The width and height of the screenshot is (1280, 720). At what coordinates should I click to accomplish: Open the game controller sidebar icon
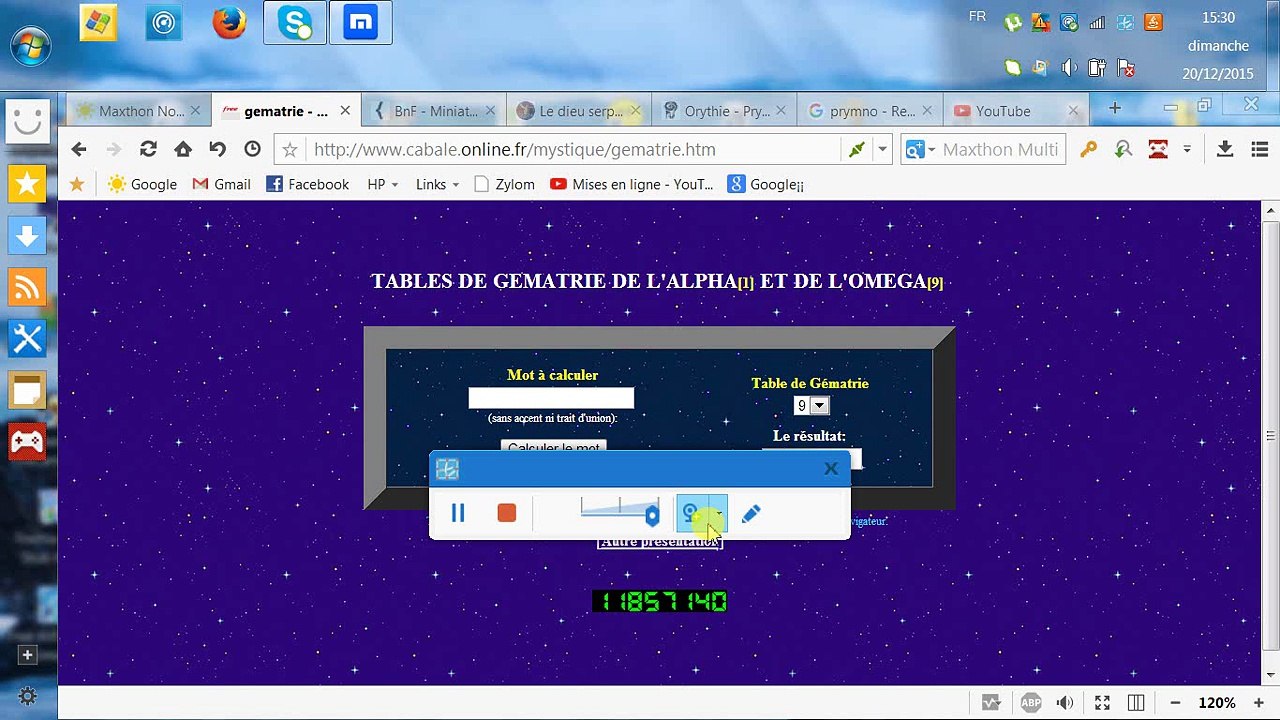pyautogui.click(x=27, y=442)
